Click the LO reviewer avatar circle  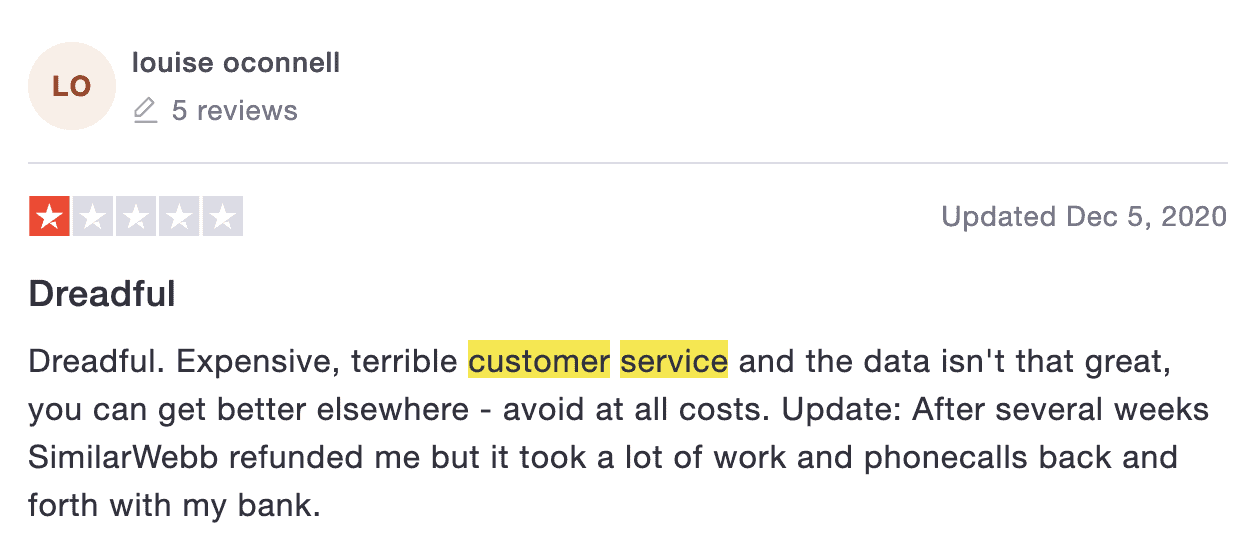[72, 86]
